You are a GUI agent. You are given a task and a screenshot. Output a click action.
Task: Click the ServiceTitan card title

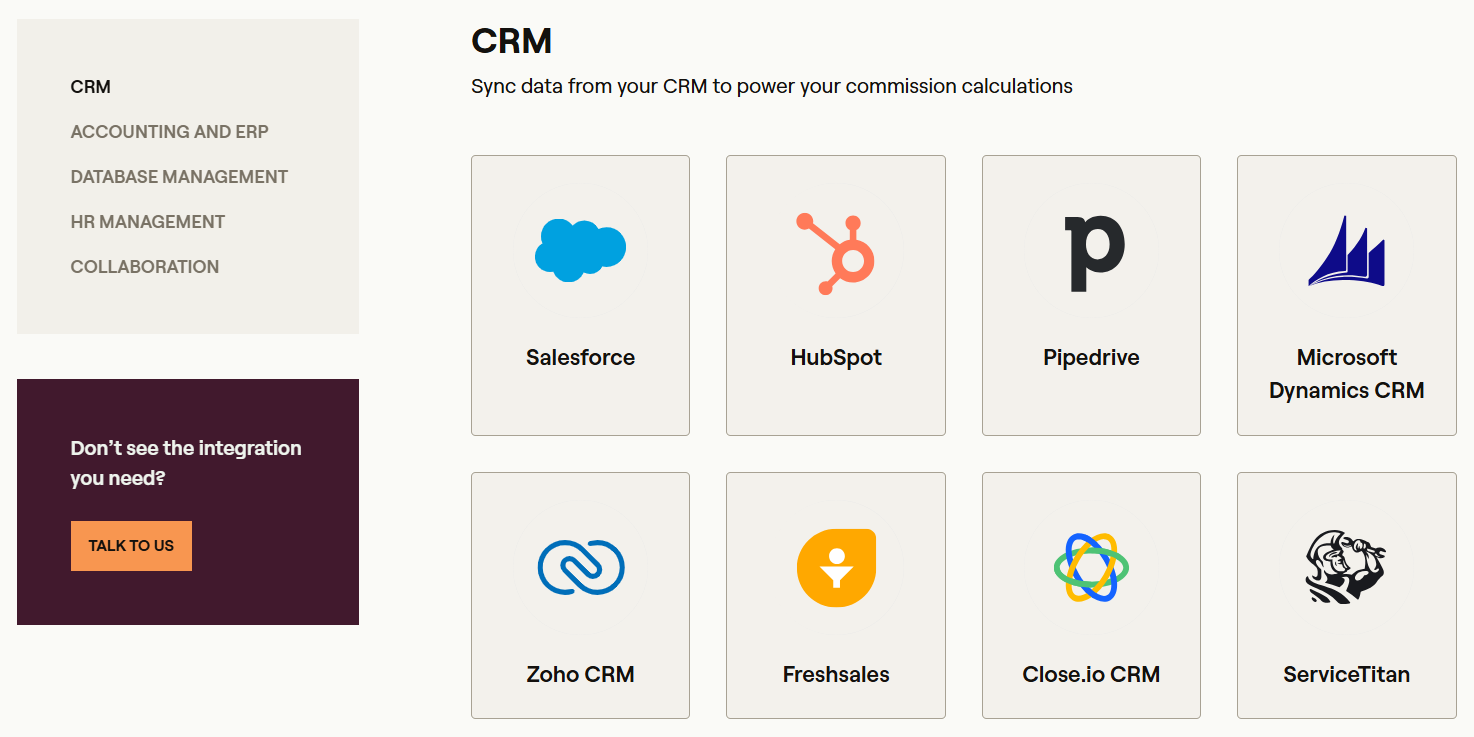(x=1347, y=675)
